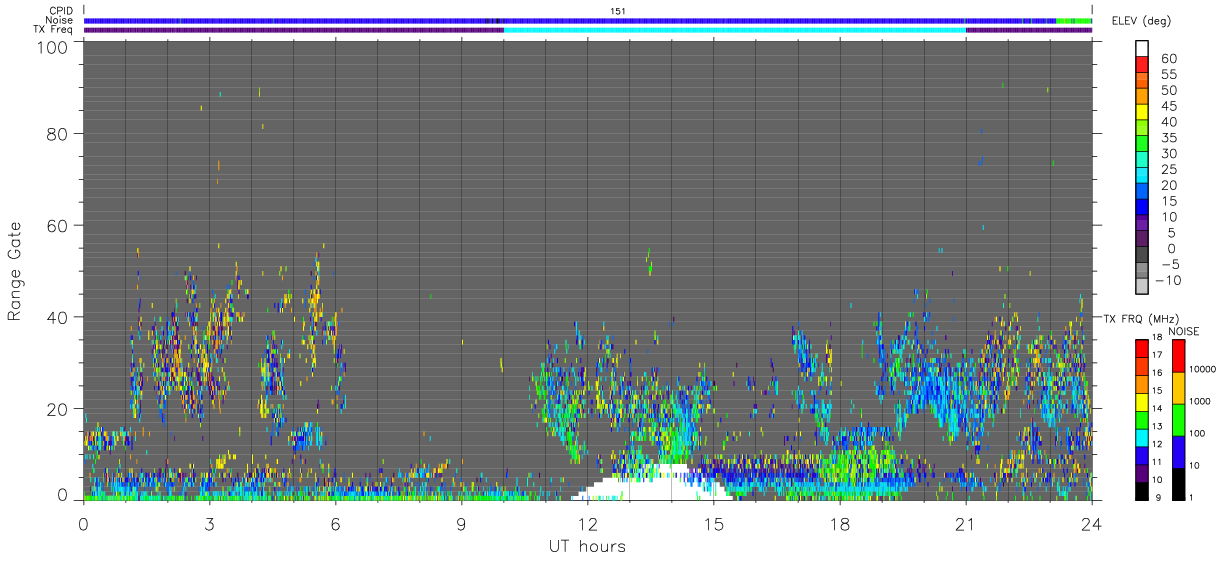Click the 45 label on ELEV scale

1168,105
